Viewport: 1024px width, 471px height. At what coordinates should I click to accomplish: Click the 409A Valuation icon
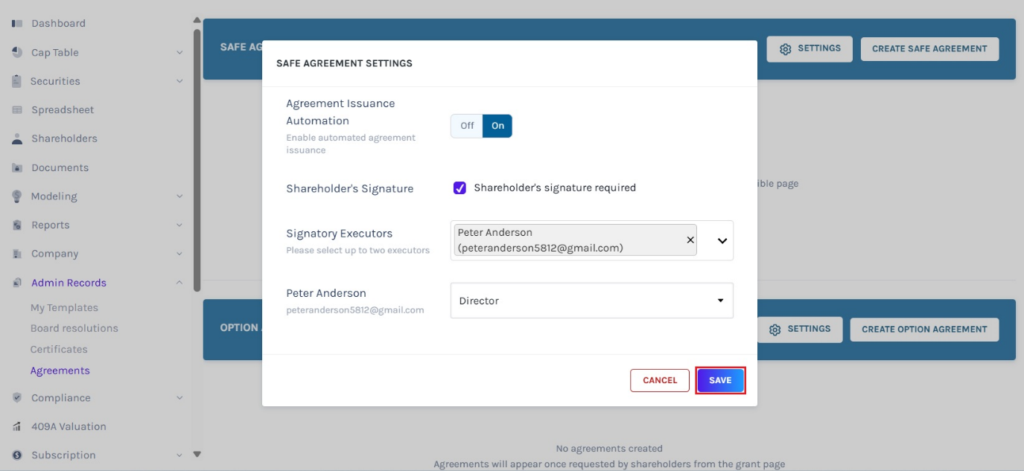(x=17, y=427)
